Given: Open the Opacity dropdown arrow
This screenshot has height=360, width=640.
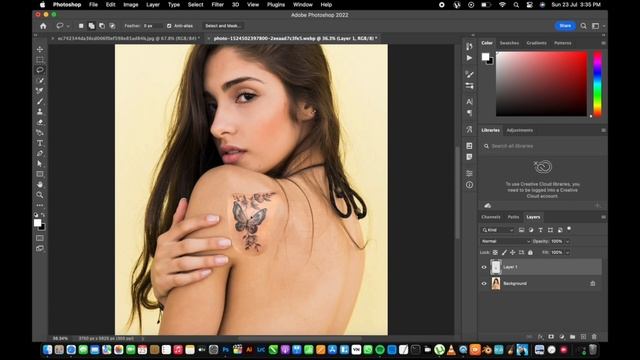Looking at the screenshot, I should point(567,241).
